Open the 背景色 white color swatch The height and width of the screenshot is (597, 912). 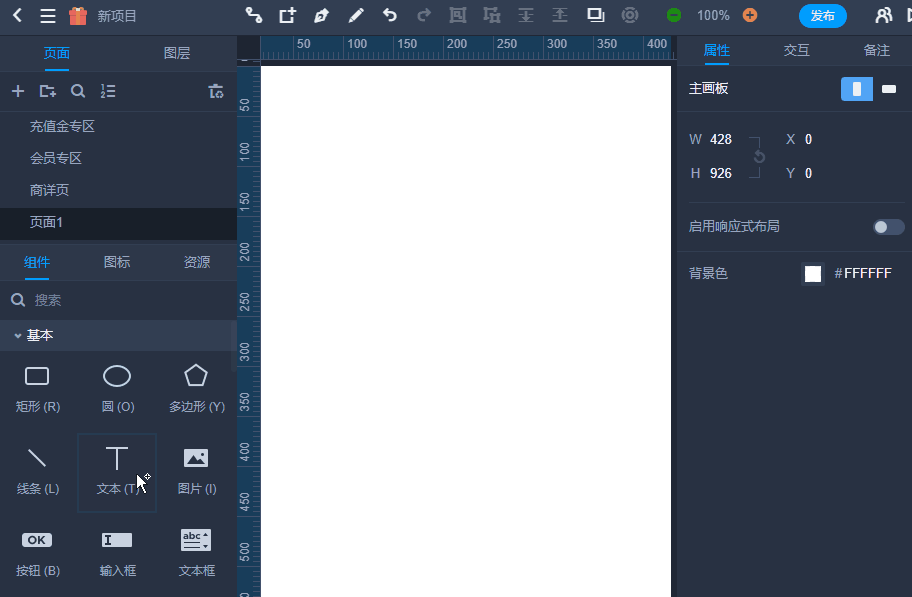[x=813, y=272]
